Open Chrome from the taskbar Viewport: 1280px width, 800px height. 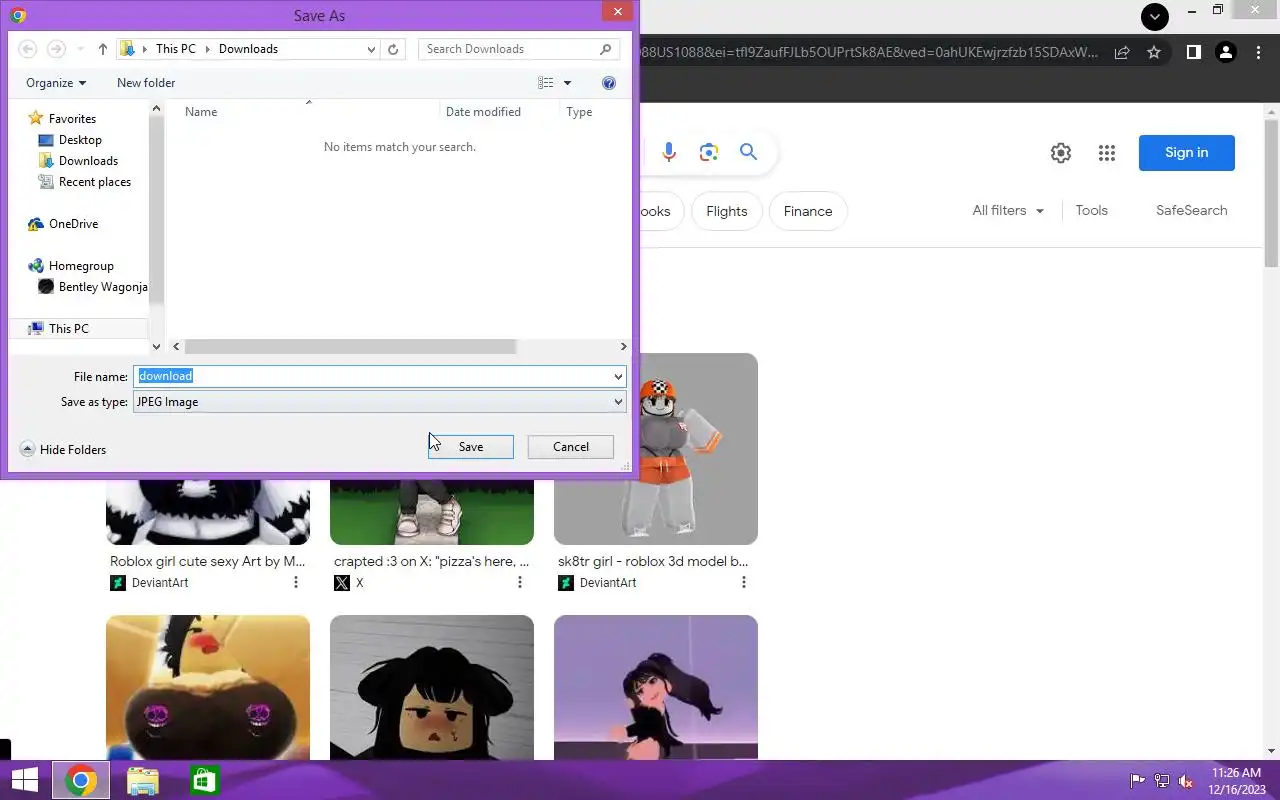(x=81, y=781)
